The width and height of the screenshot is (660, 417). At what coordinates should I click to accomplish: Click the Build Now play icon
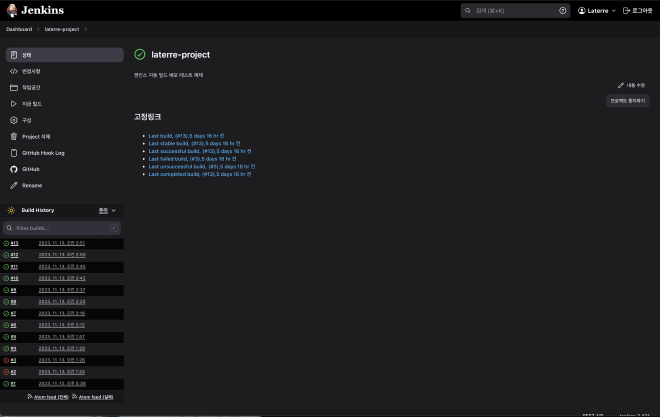(14, 104)
